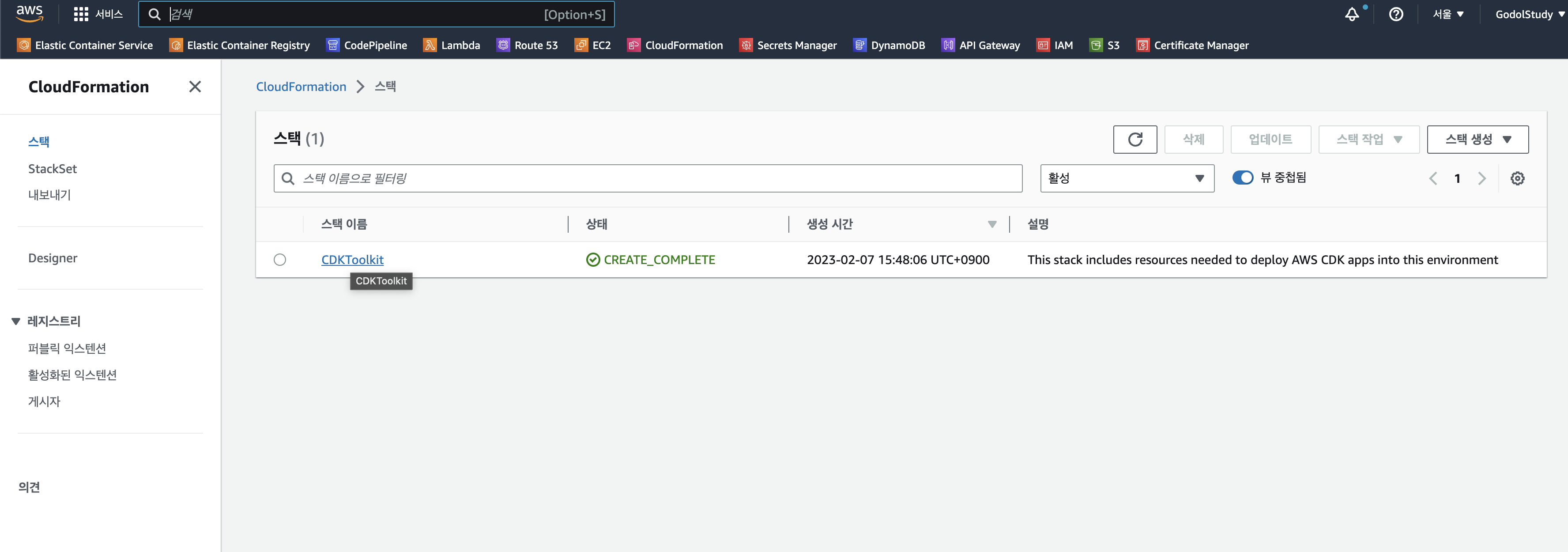Open the 서울 region selector
Screen dimensions: 1568x552
point(1448,15)
